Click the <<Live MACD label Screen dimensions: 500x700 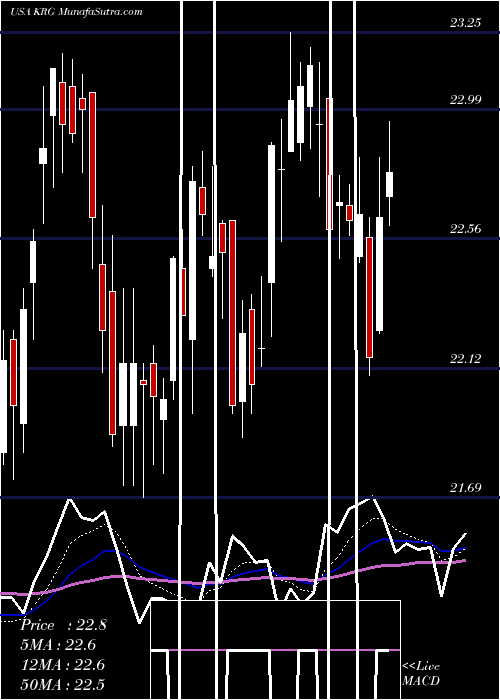point(421,674)
